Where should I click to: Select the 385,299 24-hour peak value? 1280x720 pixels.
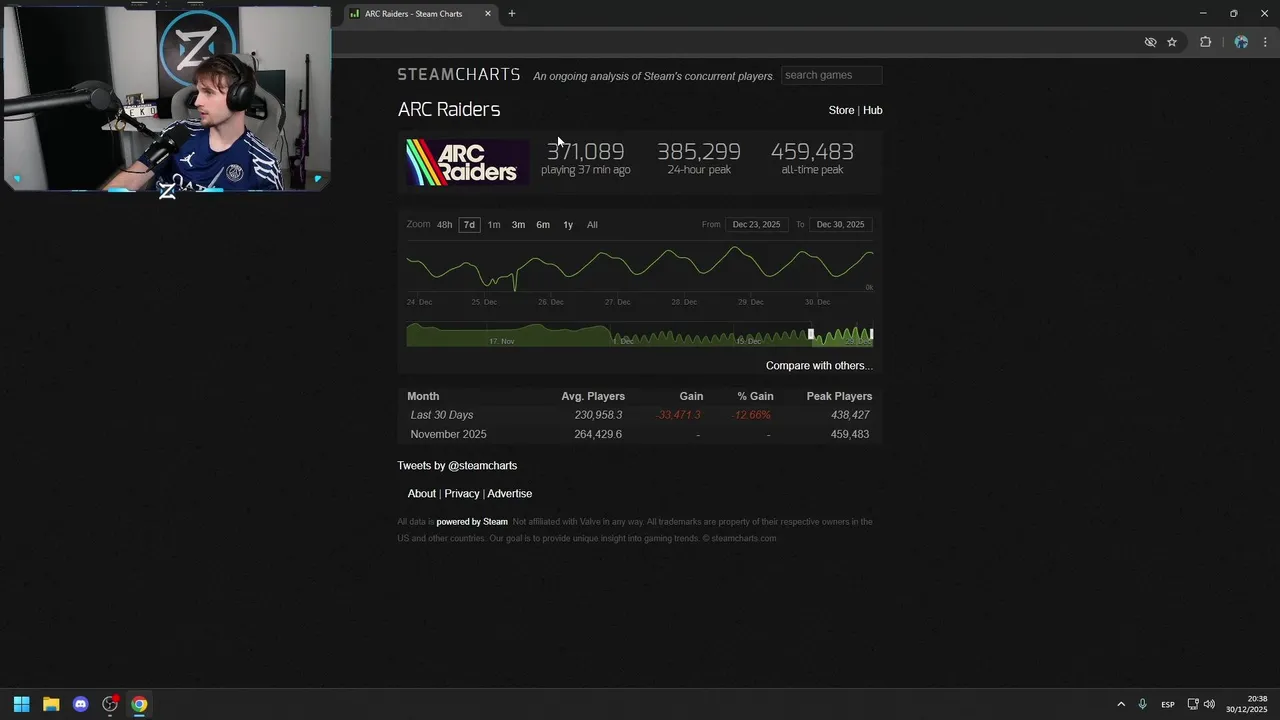pos(699,152)
